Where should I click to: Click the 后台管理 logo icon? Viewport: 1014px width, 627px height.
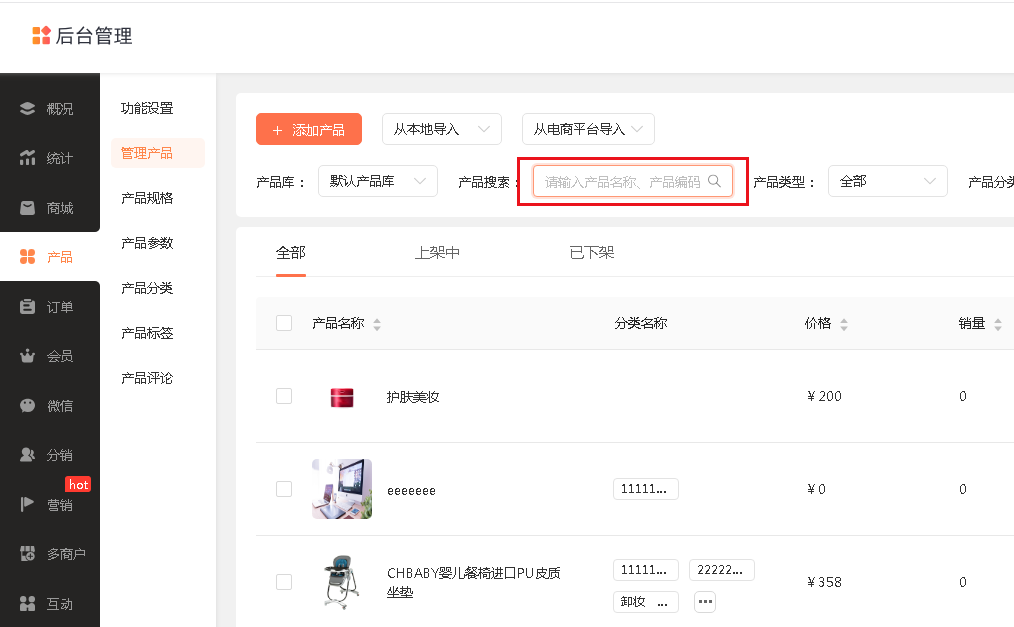point(41,36)
